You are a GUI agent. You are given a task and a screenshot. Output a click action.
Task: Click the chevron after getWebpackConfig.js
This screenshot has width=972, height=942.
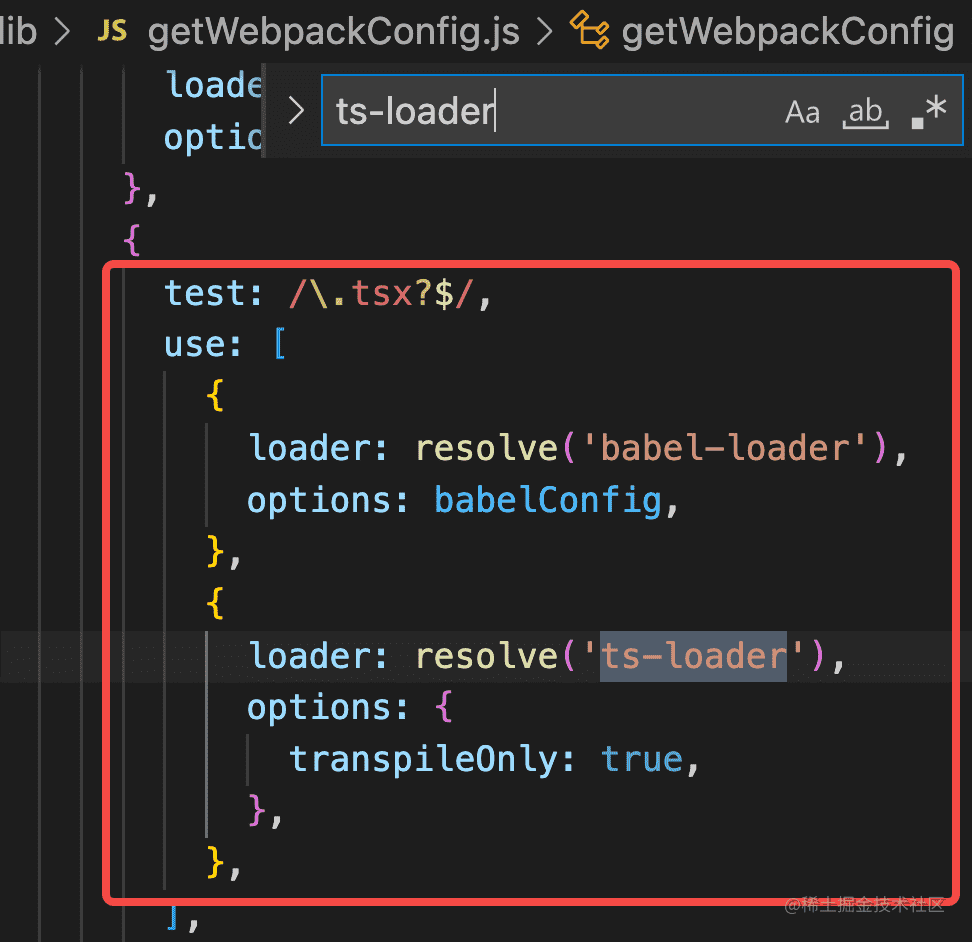(x=544, y=32)
